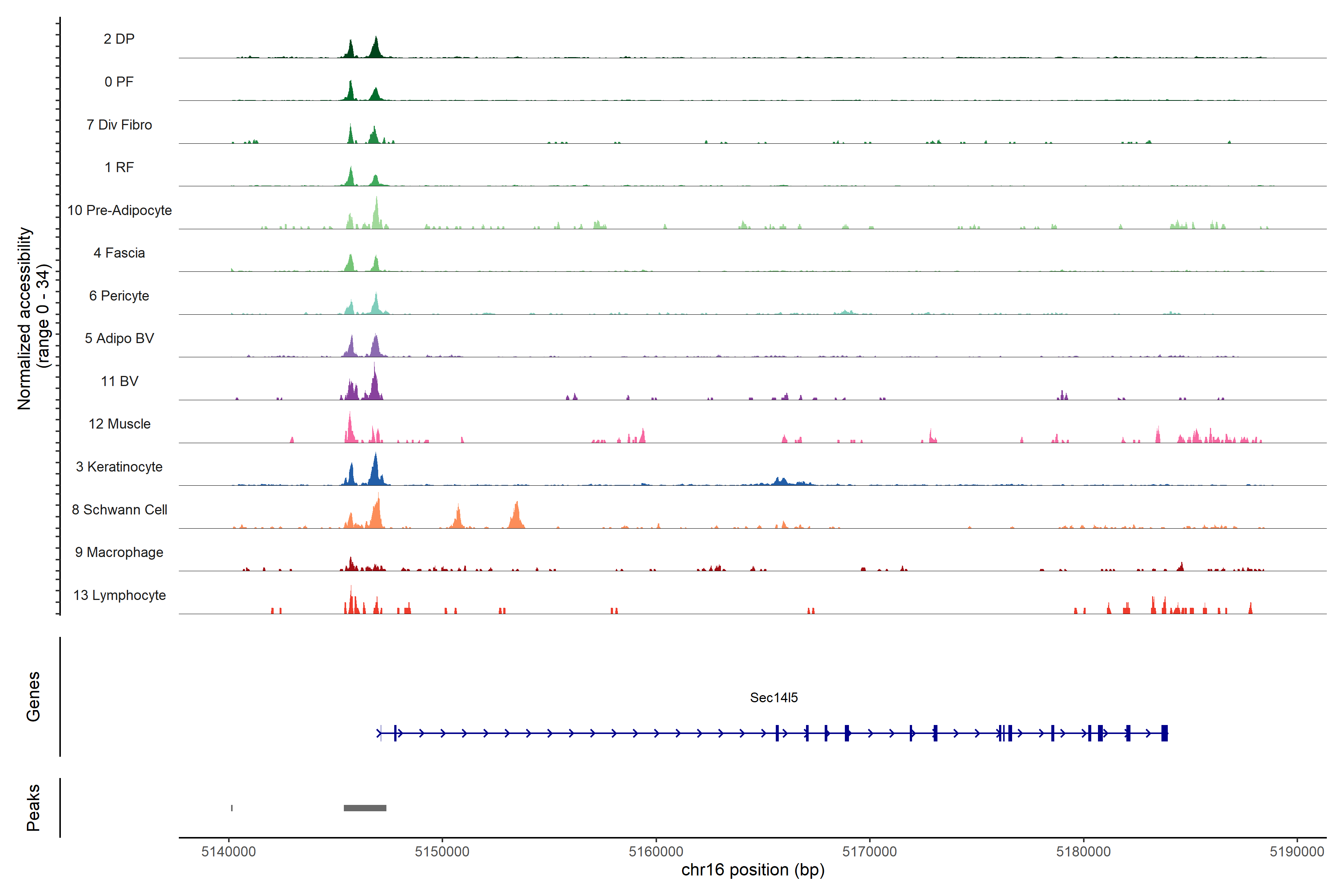Screen dimensions: 1344x896
Task: Click the 8 Schwann Cell track label
Action: click(x=119, y=510)
